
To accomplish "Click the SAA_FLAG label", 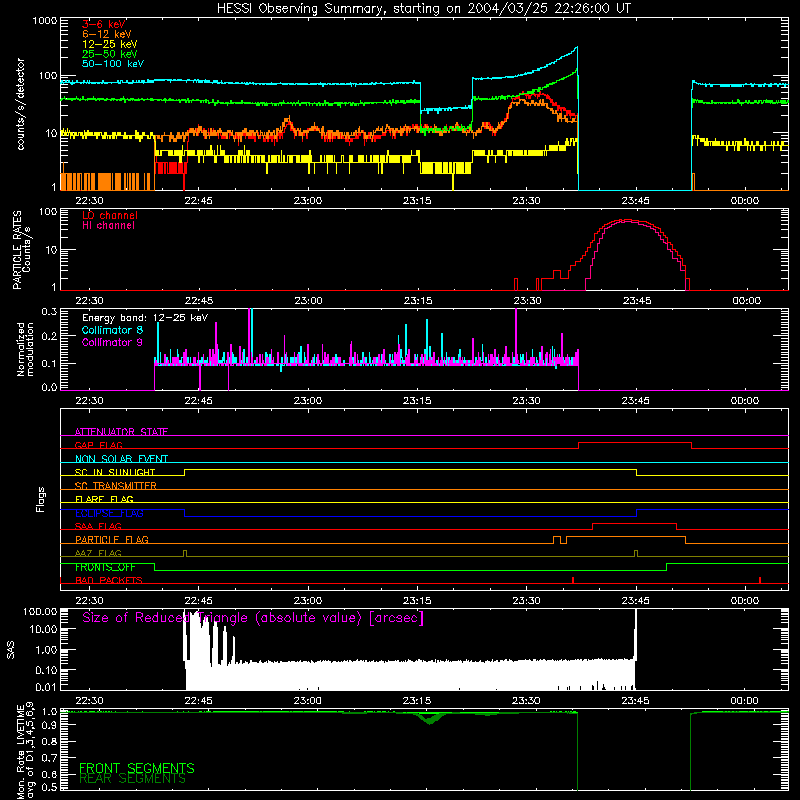I will tap(98, 526).
